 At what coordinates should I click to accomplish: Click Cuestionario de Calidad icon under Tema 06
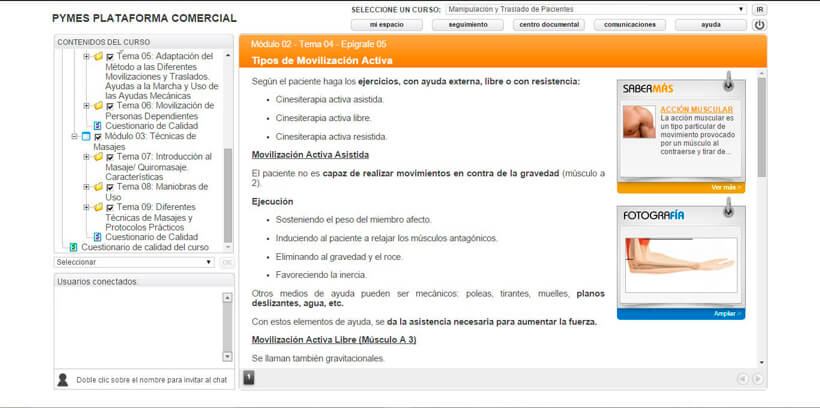[98, 126]
